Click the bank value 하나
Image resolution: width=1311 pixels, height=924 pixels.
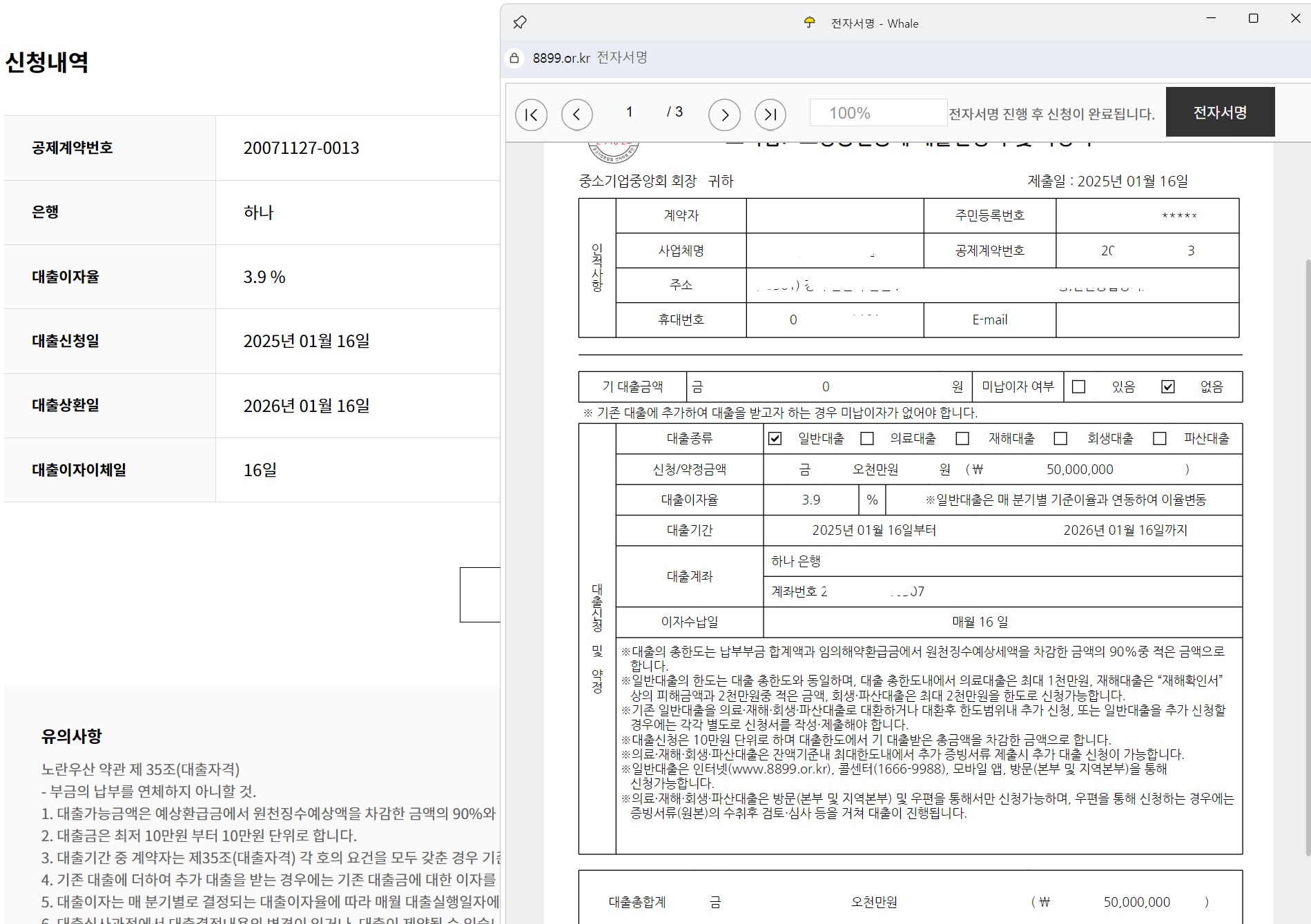258,213
